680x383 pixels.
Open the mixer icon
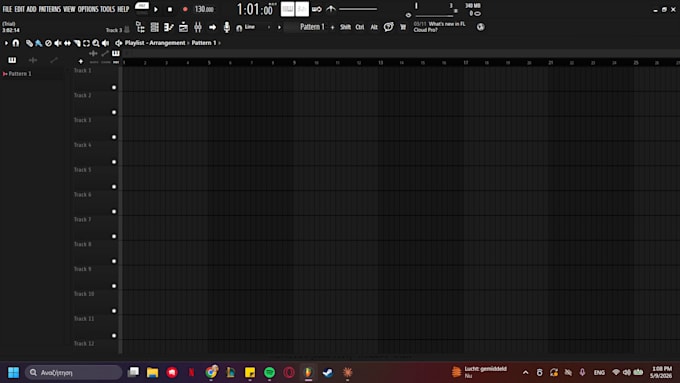pyautogui.click(x=198, y=27)
